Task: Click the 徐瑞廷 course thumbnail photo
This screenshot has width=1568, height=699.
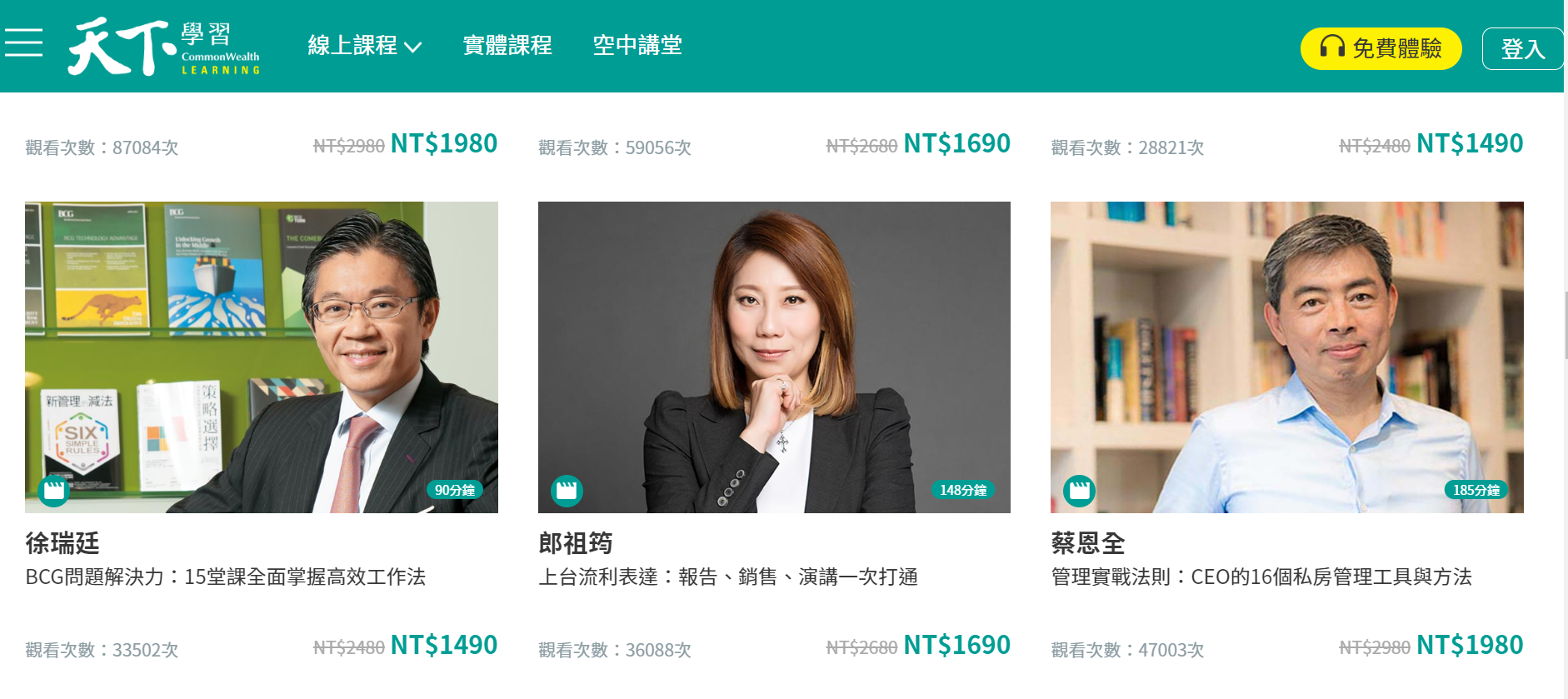Action: tap(262, 357)
